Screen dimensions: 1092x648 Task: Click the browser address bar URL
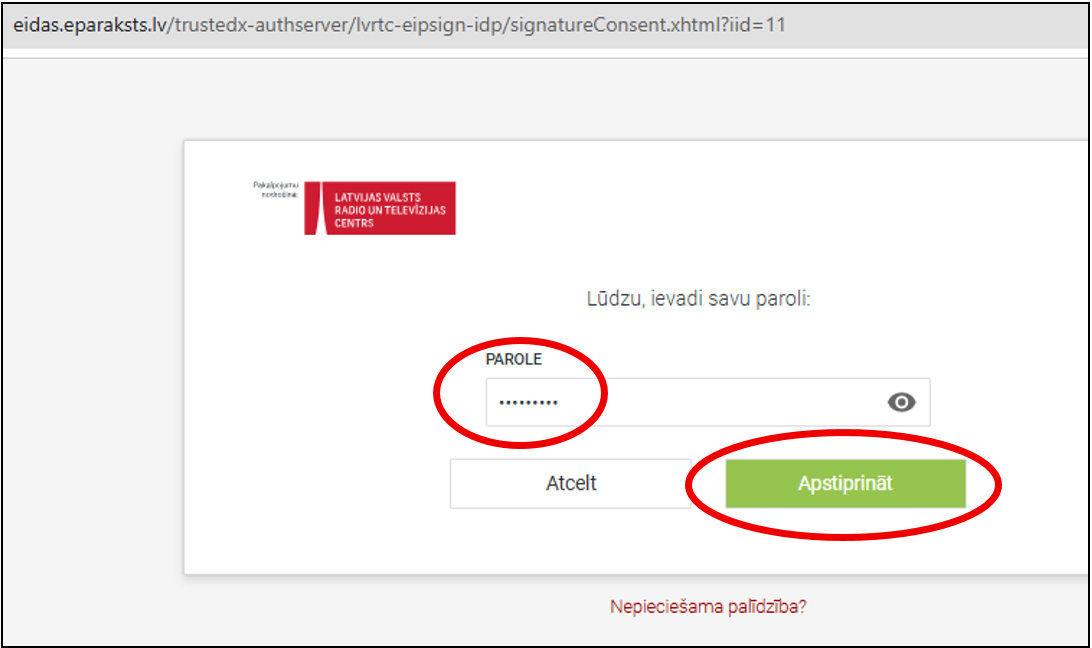click(400, 25)
